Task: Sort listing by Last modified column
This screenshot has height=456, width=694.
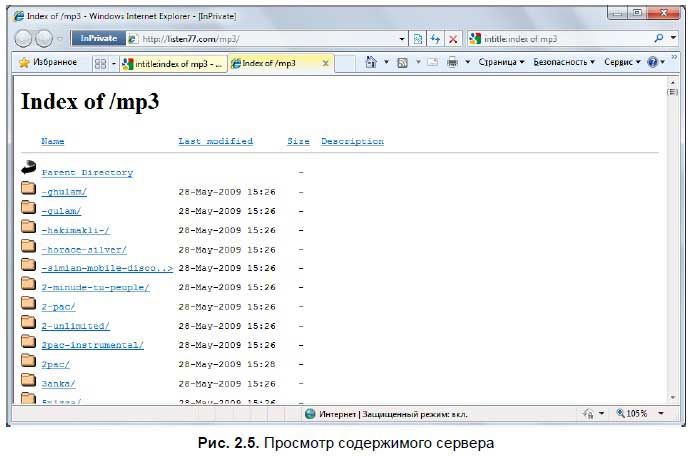Action: tap(215, 142)
